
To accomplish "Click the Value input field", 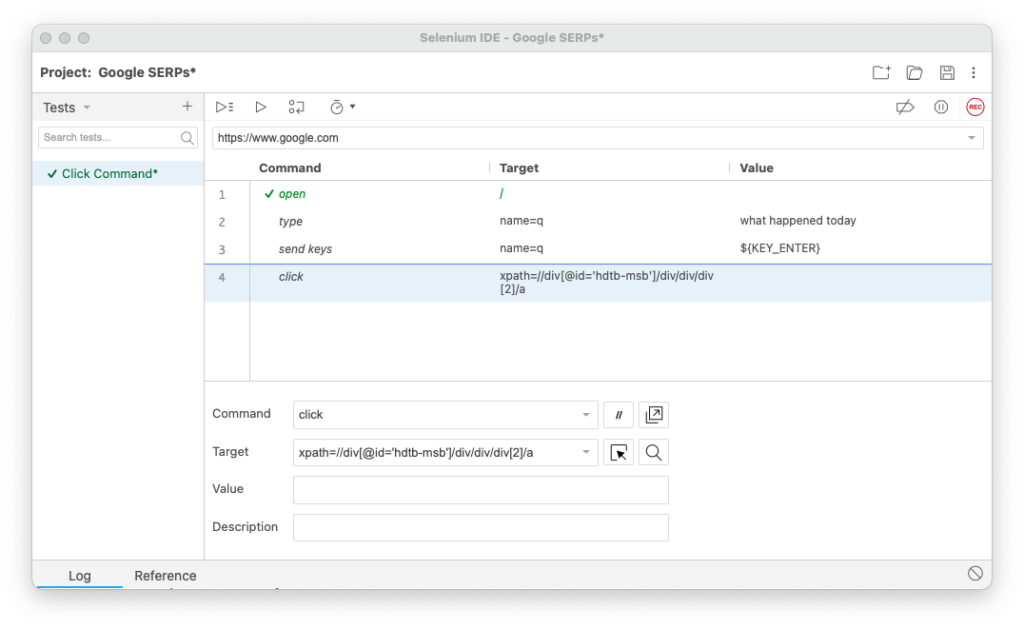I will pyautogui.click(x=481, y=490).
